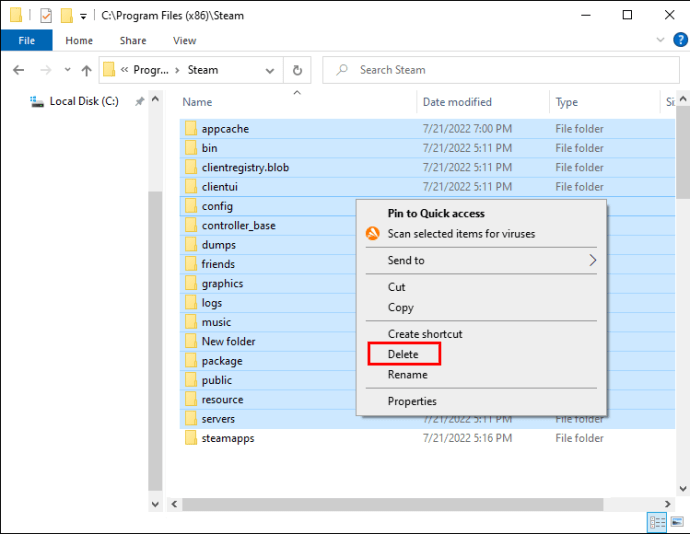Open the recent locations dropdown arrow
690x534 pixels.
click(67, 70)
